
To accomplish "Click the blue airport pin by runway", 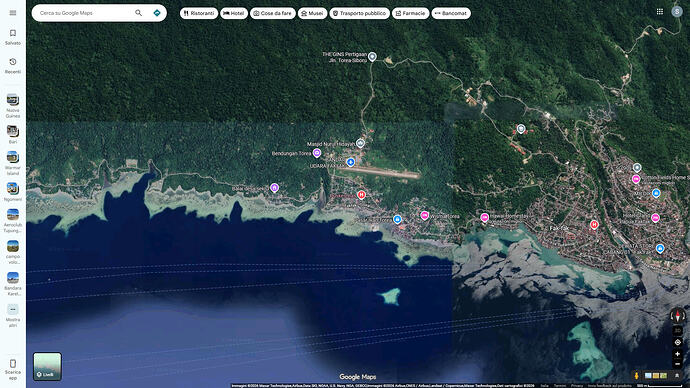I will [351, 162].
